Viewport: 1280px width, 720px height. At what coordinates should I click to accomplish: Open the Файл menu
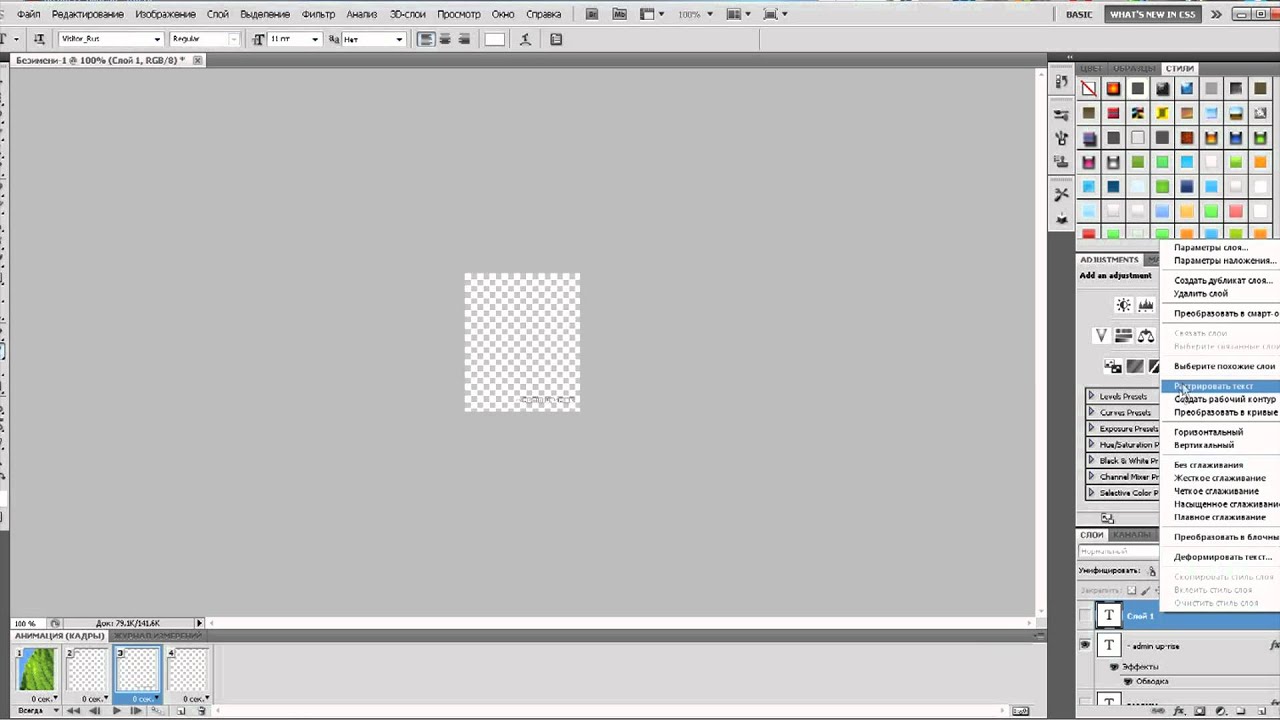point(28,15)
